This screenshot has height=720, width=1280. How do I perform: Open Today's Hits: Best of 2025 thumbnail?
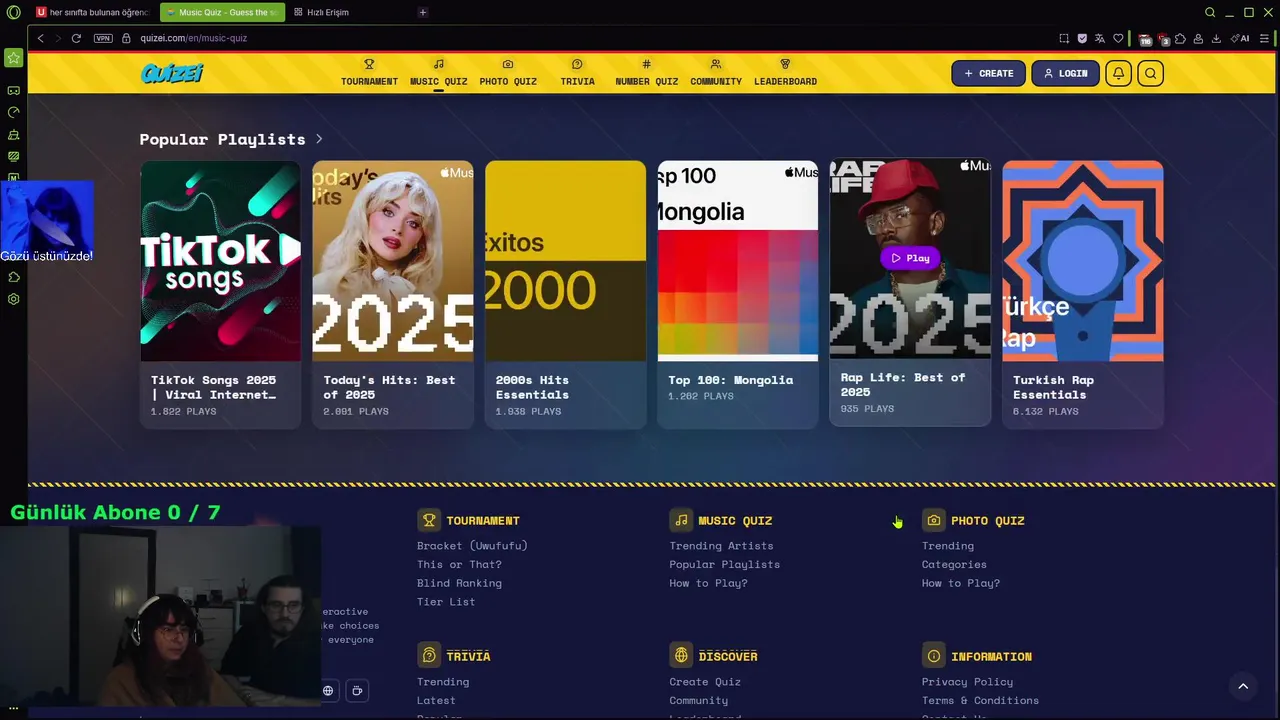(x=393, y=261)
